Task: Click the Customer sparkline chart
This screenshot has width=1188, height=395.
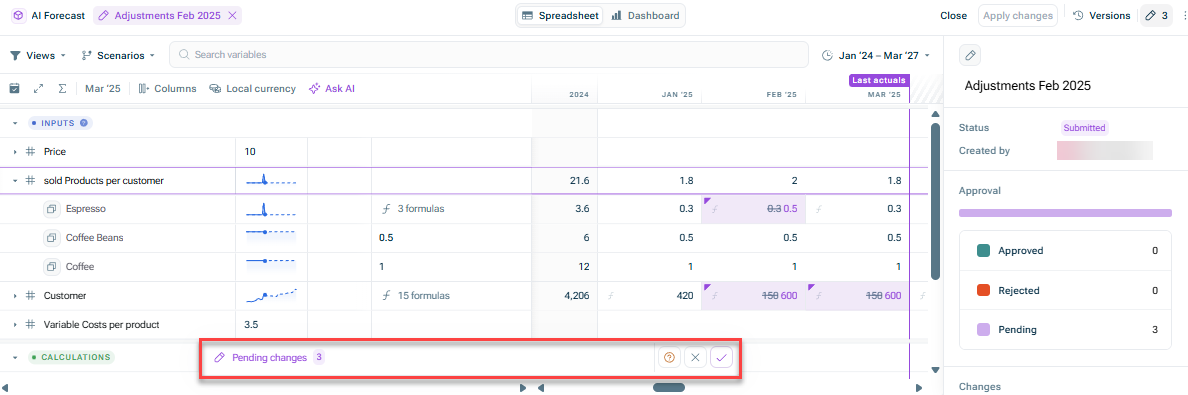Action: click(x=271, y=295)
